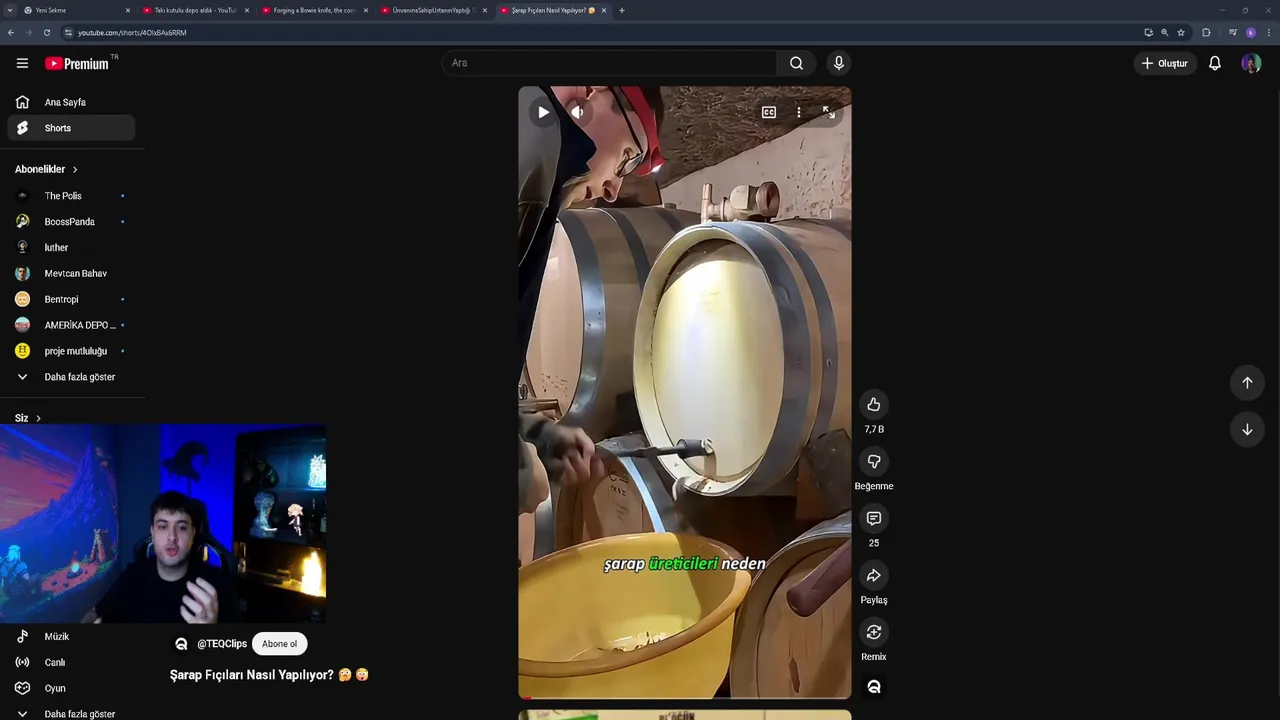Click the Short's red progress bar
This screenshot has width=1280, height=720.
pyautogui.click(x=685, y=697)
